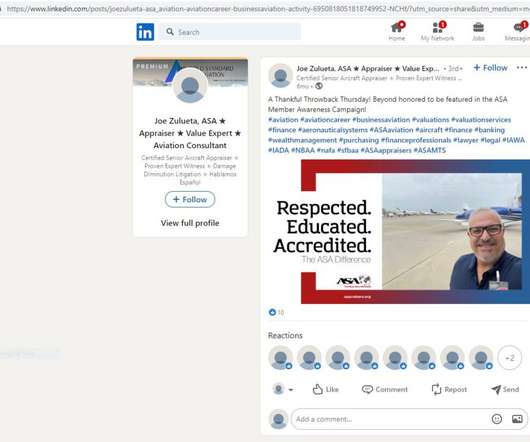
Task: Click the Comment button
Action: click(x=385, y=389)
